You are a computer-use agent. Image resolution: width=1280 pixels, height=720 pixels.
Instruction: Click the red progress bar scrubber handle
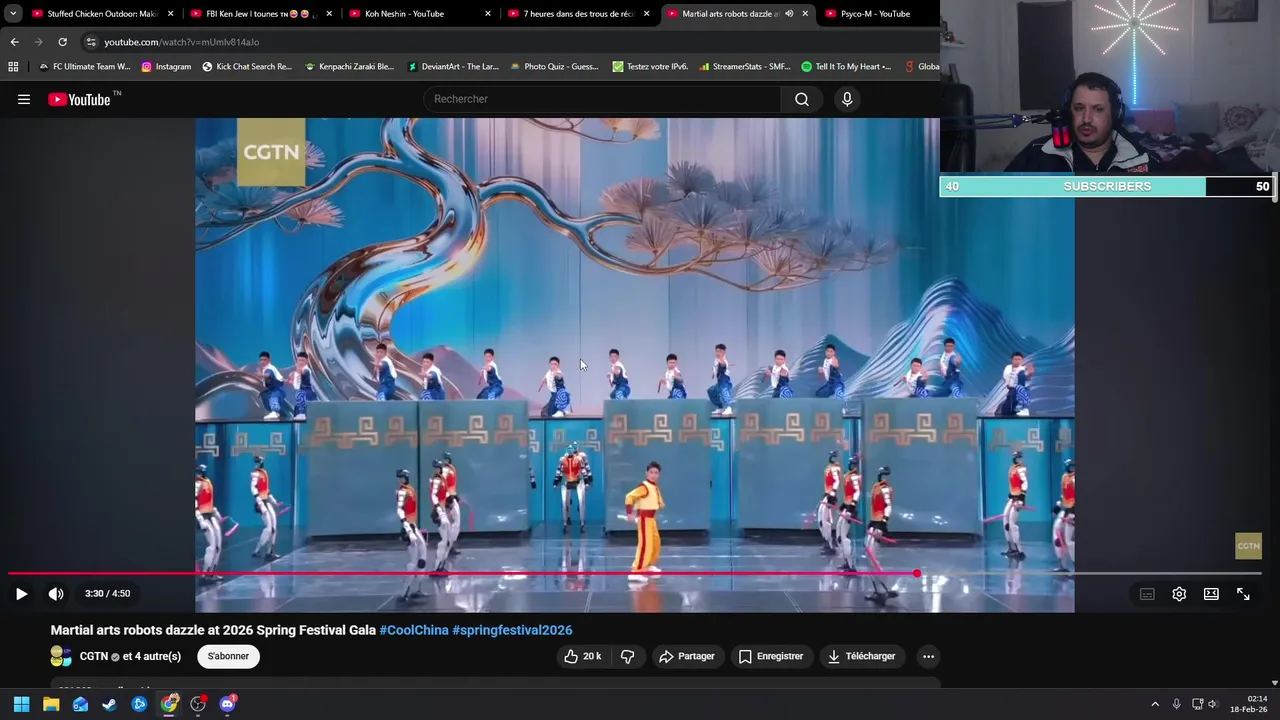point(917,574)
